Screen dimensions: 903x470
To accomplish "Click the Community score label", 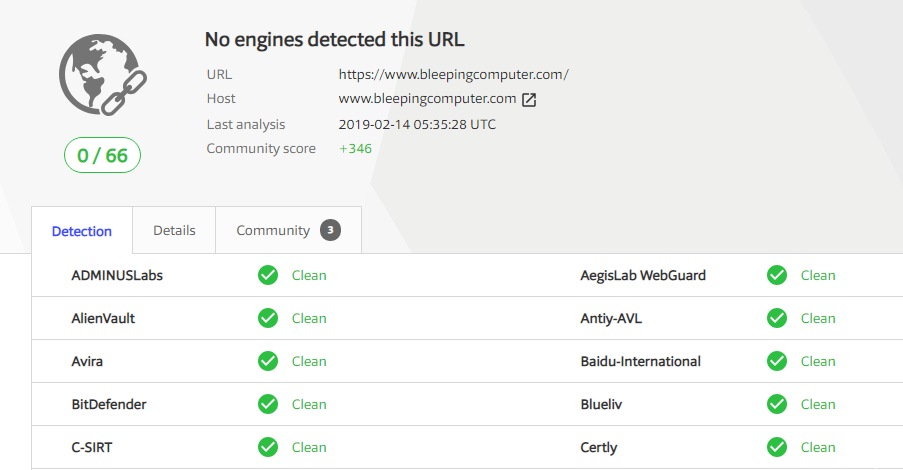I will (x=261, y=149).
